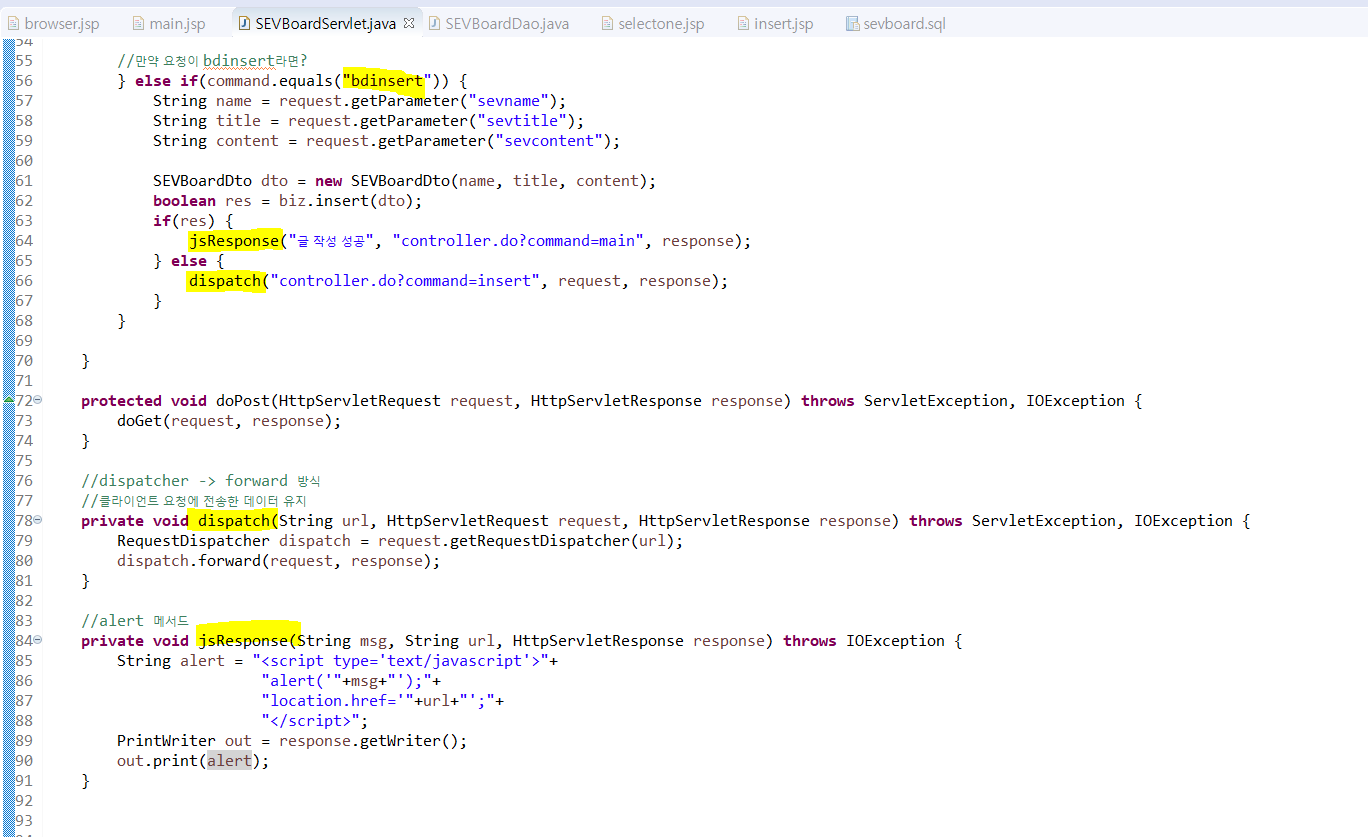Click "controller.do?command=main" string
Image resolution: width=1368 pixels, height=837 pixels.
pos(518,240)
